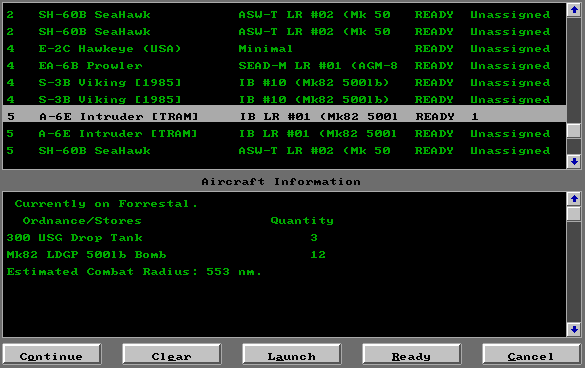Screen dimensions: 585x368
Task: Click the Aircraft Information panel's down arrow
Action: tap(574, 329)
